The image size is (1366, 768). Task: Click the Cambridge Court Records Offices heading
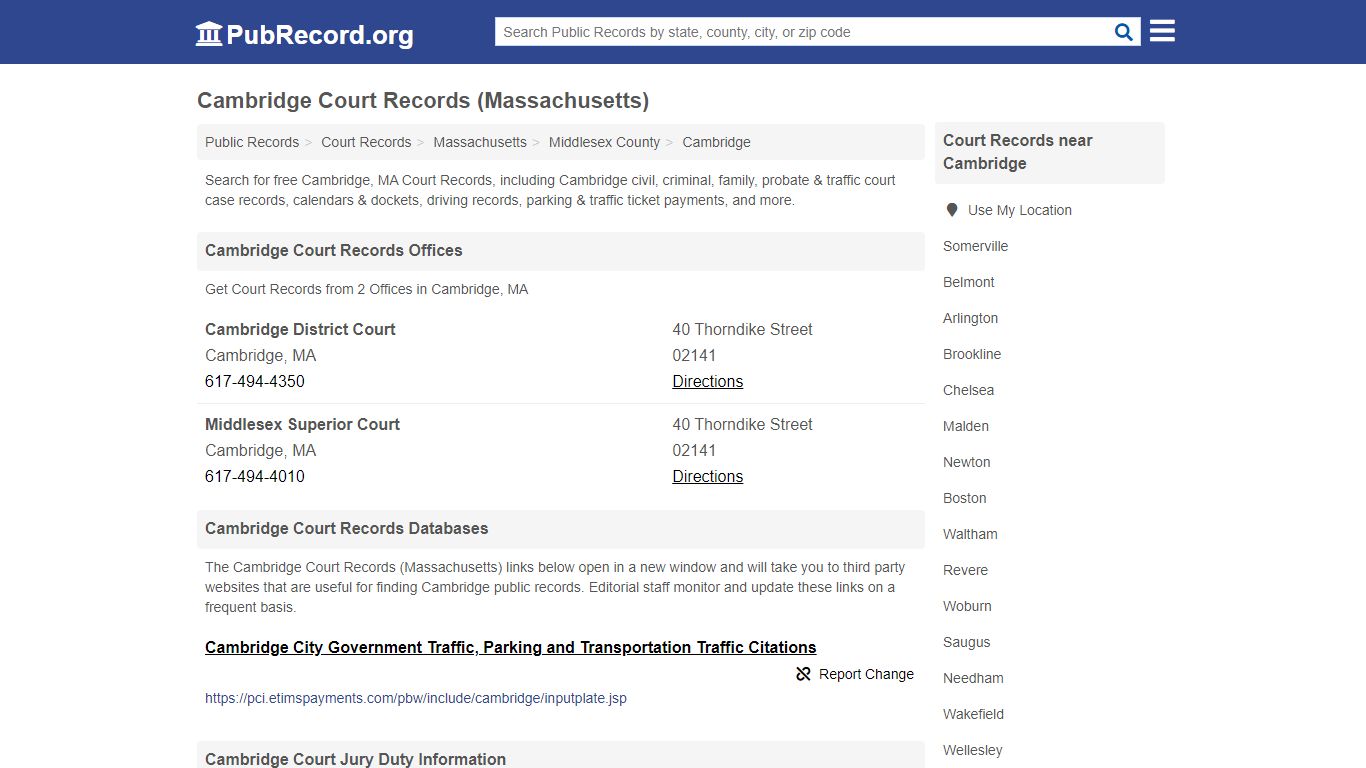click(334, 250)
